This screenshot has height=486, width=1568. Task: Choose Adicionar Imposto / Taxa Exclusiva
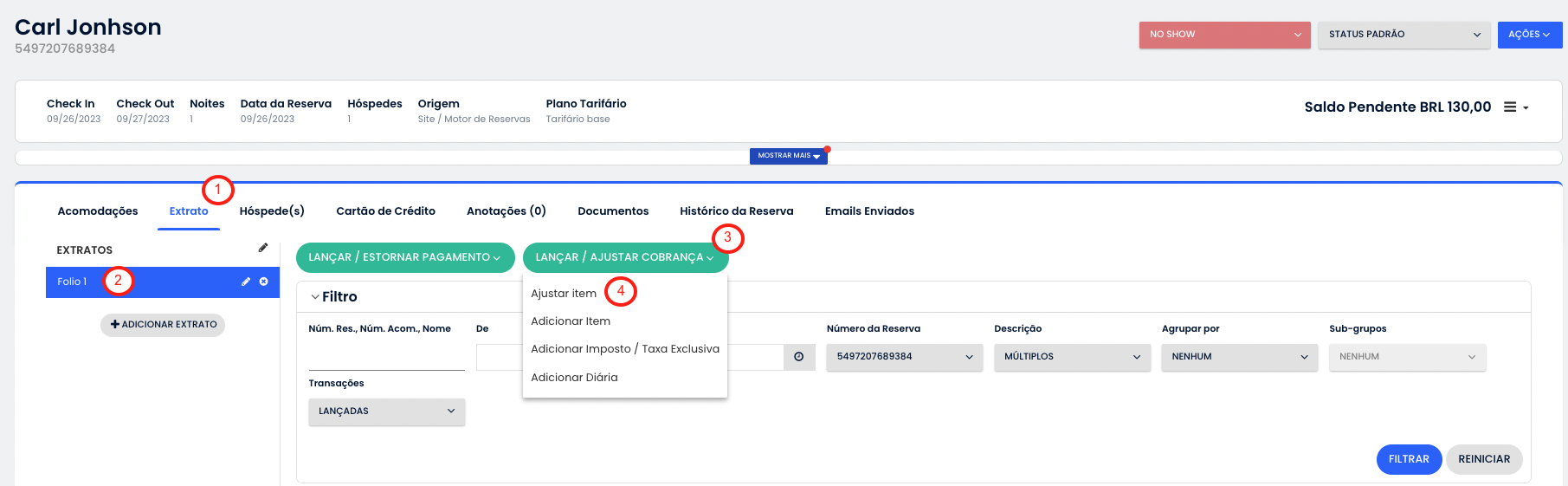[624, 349]
